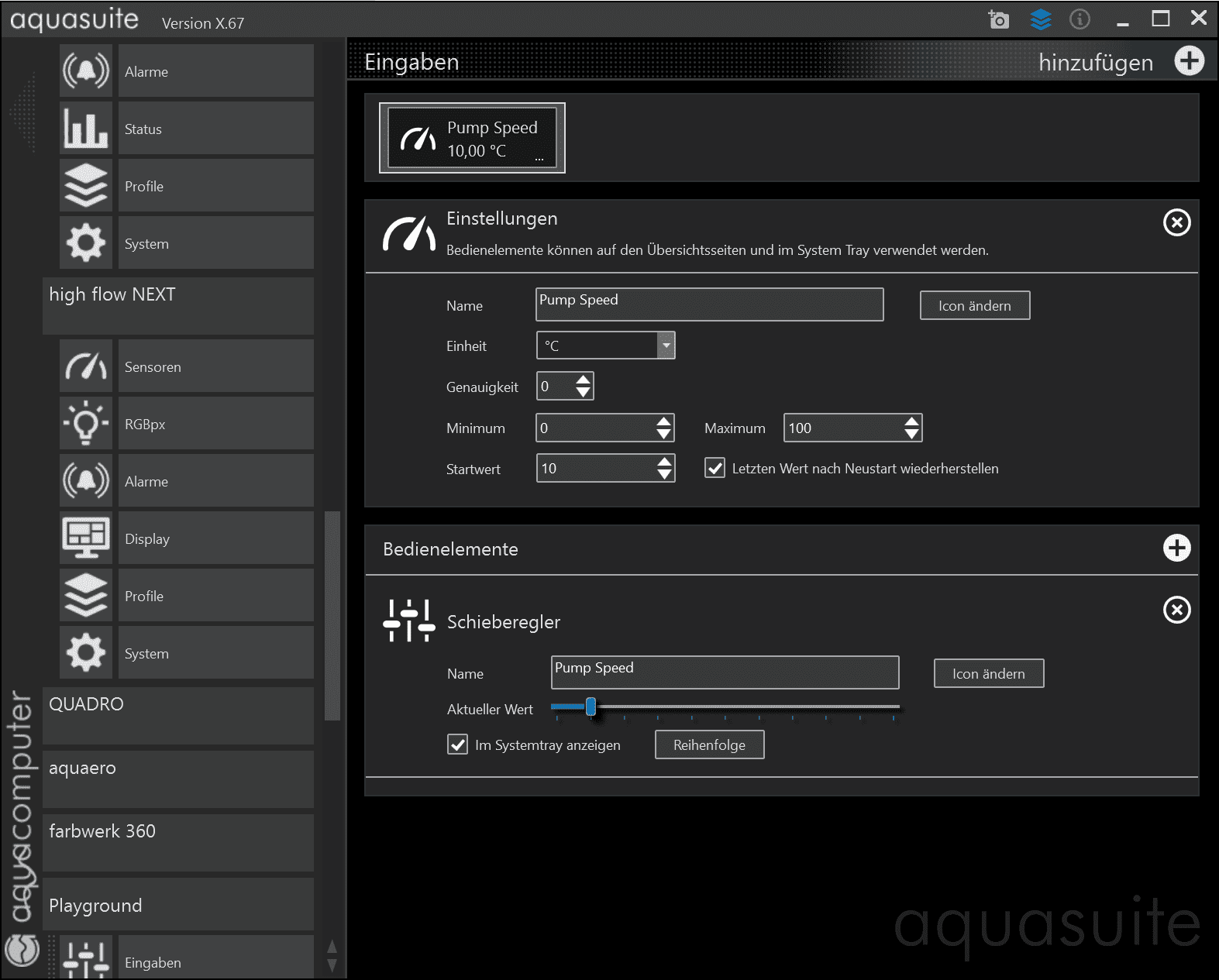This screenshot has width=1219, height=980.
Task: Increase Startwert with up arrow
Action: pyautogui.click(x=665, y=462)
